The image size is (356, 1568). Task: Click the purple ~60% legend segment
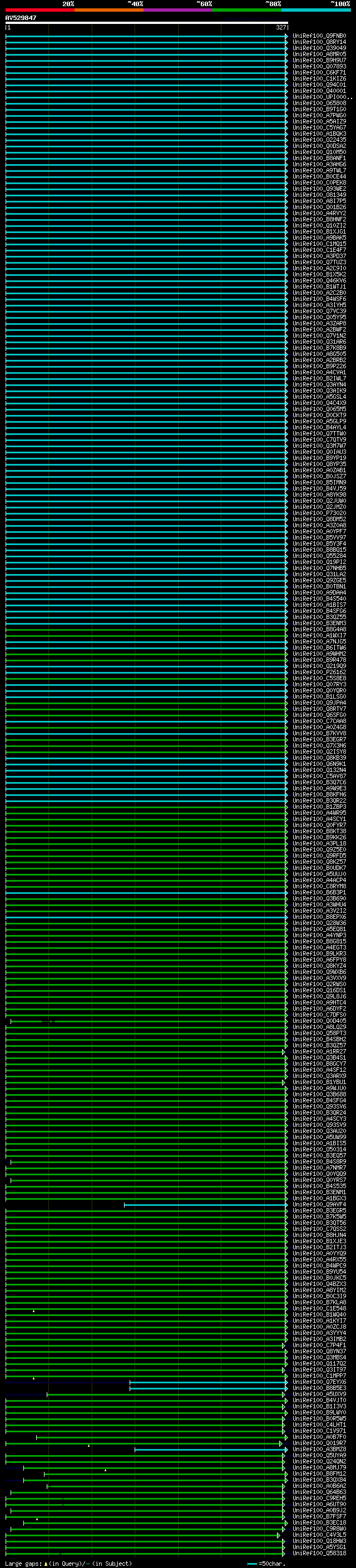click(x=179, y=10)
